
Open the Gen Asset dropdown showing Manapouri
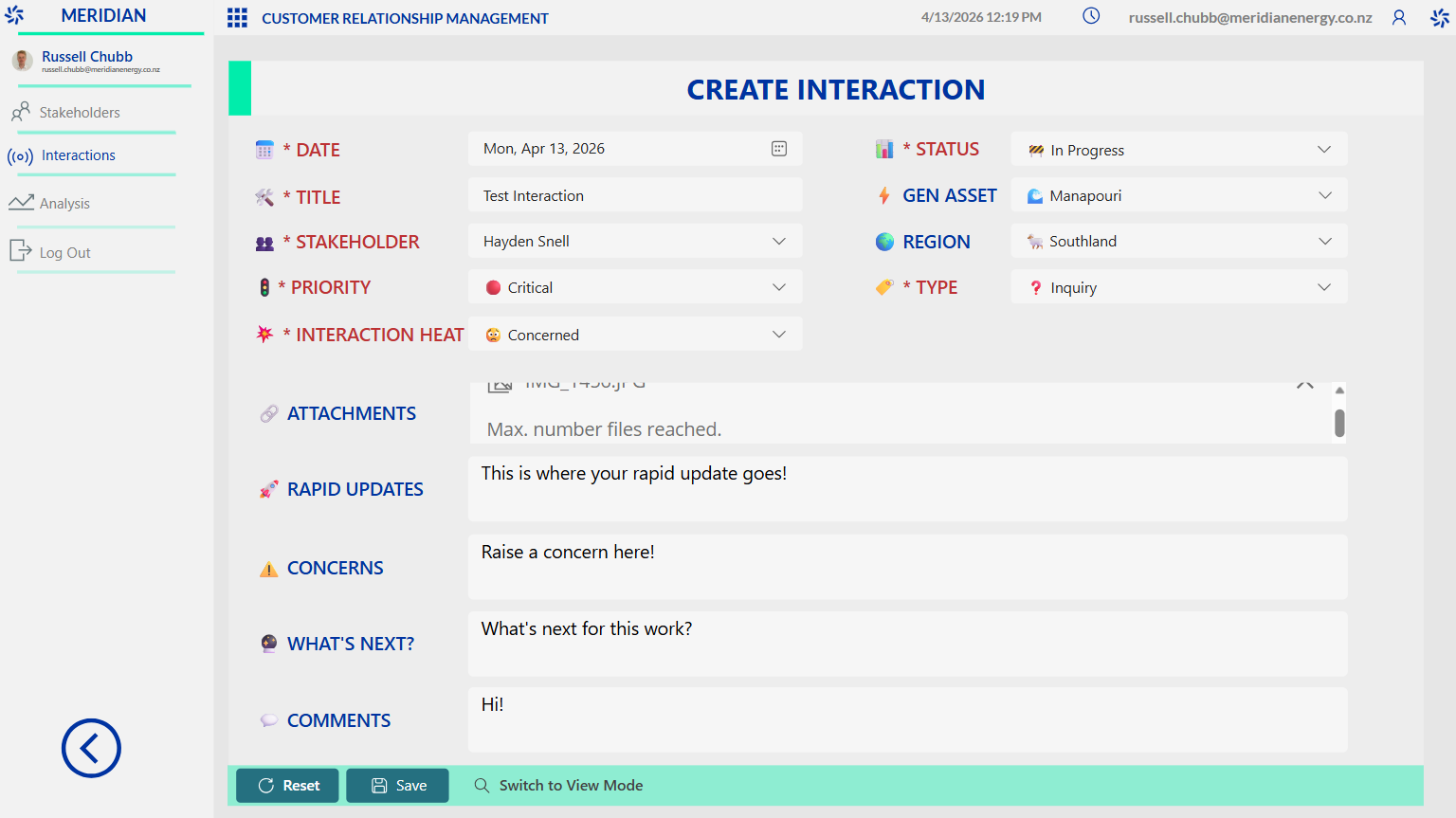(1324, 195)
